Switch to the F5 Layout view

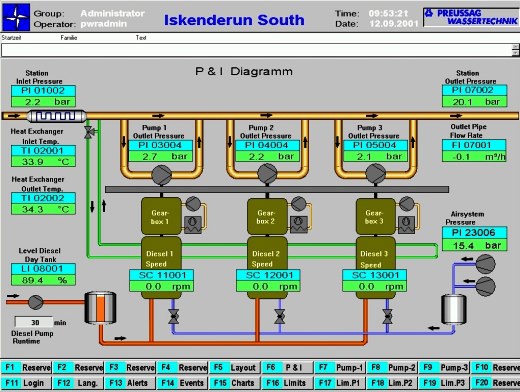(235, 368)
